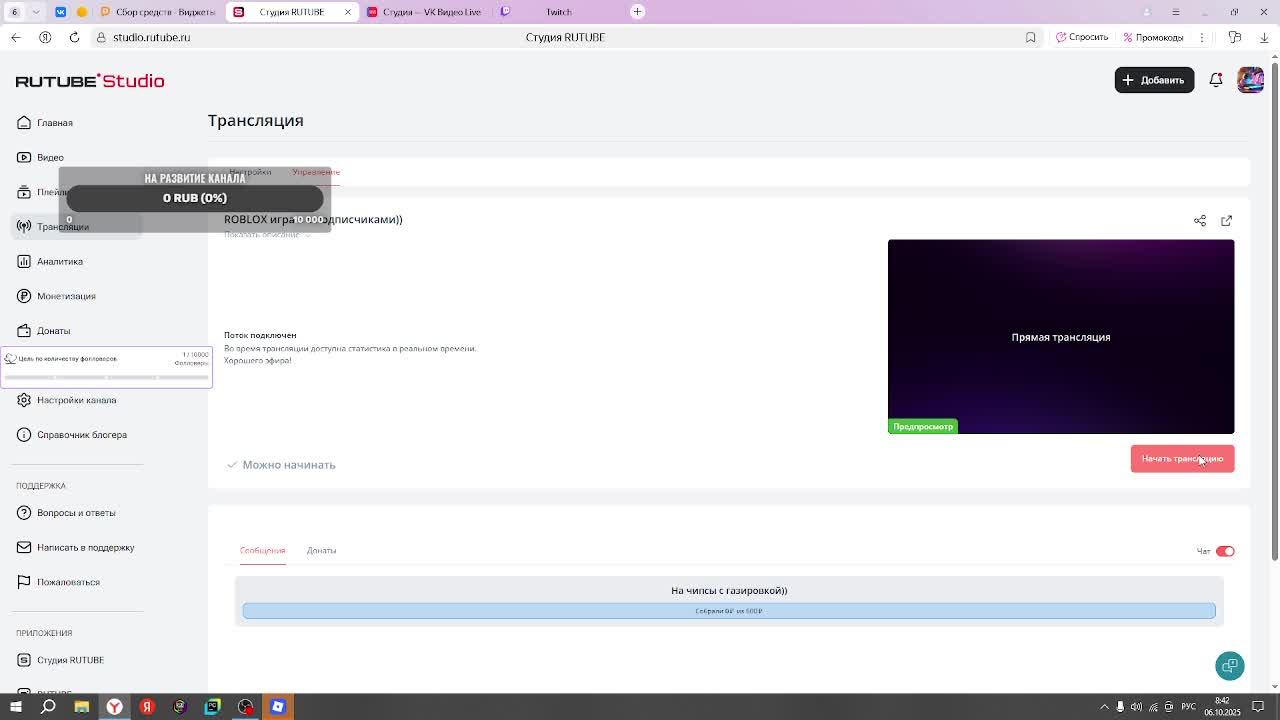Viewport: 1280px width, 720px height.
Task: Switch to the Сообщения tab
Action: [262, 550]
